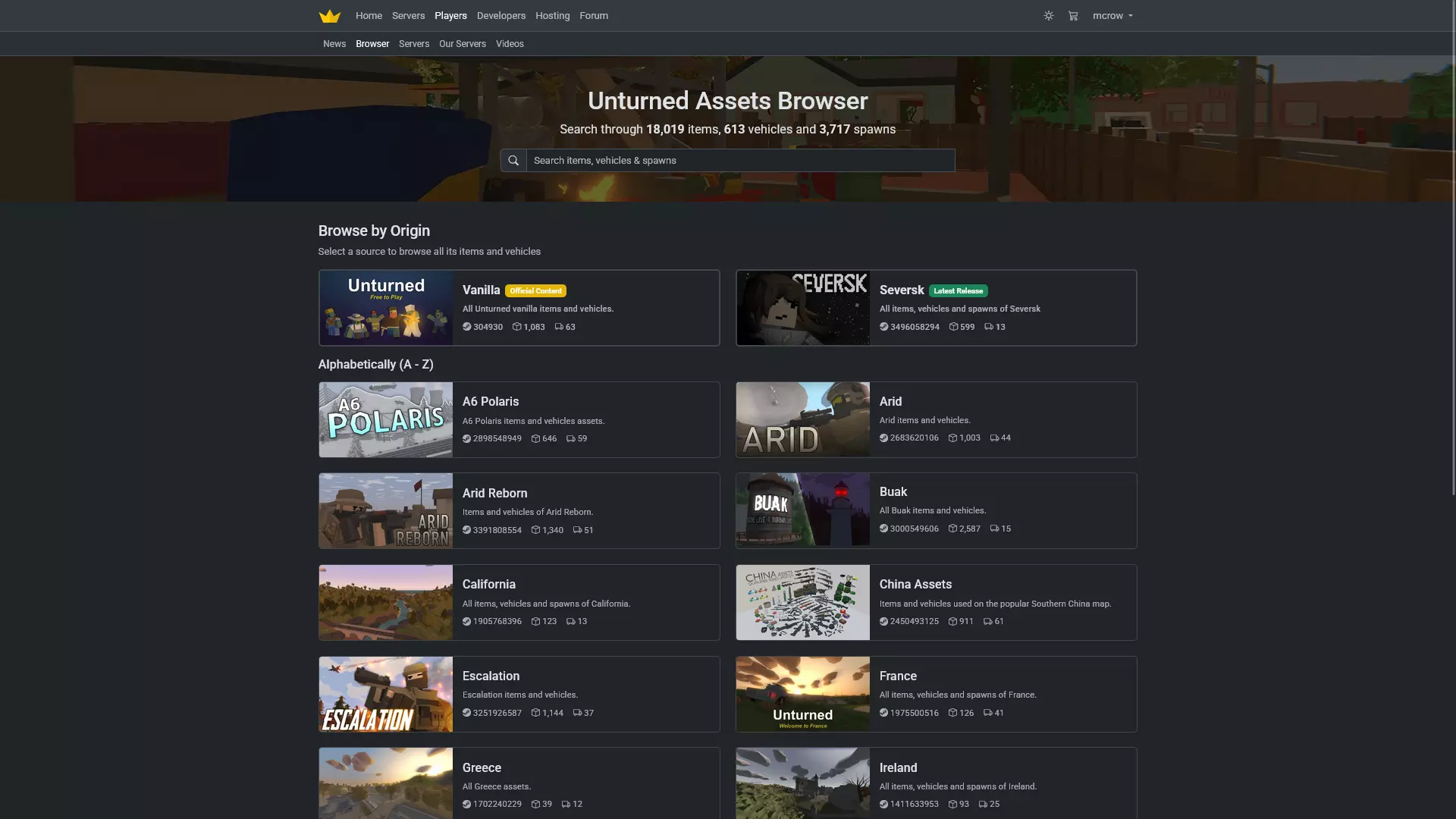Open the Developers menu item
The height and width of the screenshot is (819, 1456).
pyautogui.click(x=501, y=16)
